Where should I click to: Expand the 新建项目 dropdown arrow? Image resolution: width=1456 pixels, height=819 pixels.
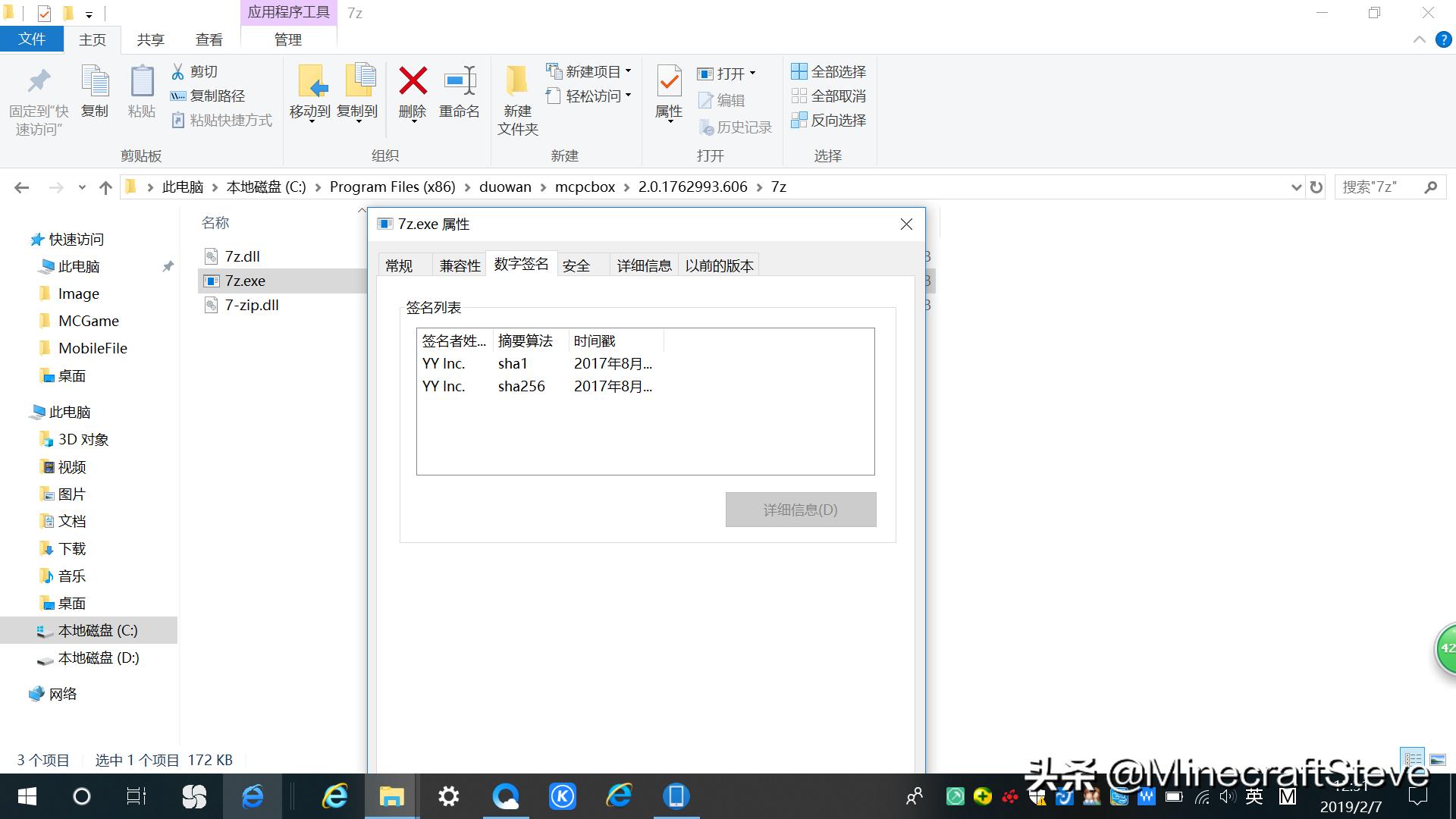pos(626,71)
